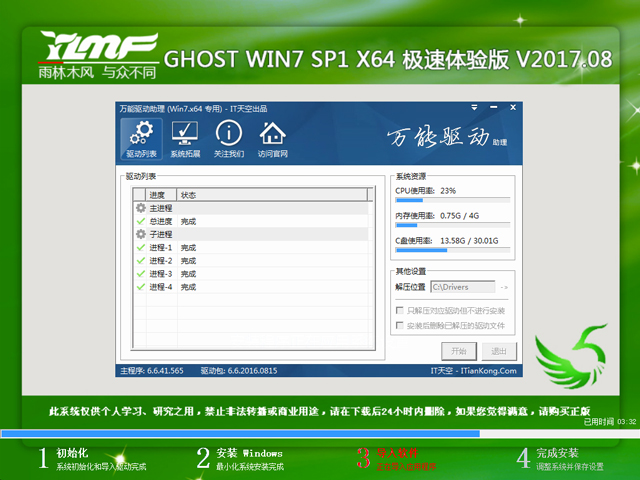
Task: Click the 进度 column header
Action: 161,195
